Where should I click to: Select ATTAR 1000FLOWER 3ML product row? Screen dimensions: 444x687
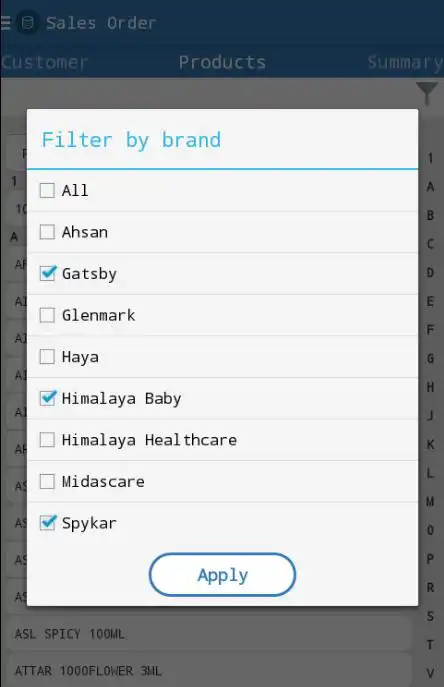click(x=210, y=671)
